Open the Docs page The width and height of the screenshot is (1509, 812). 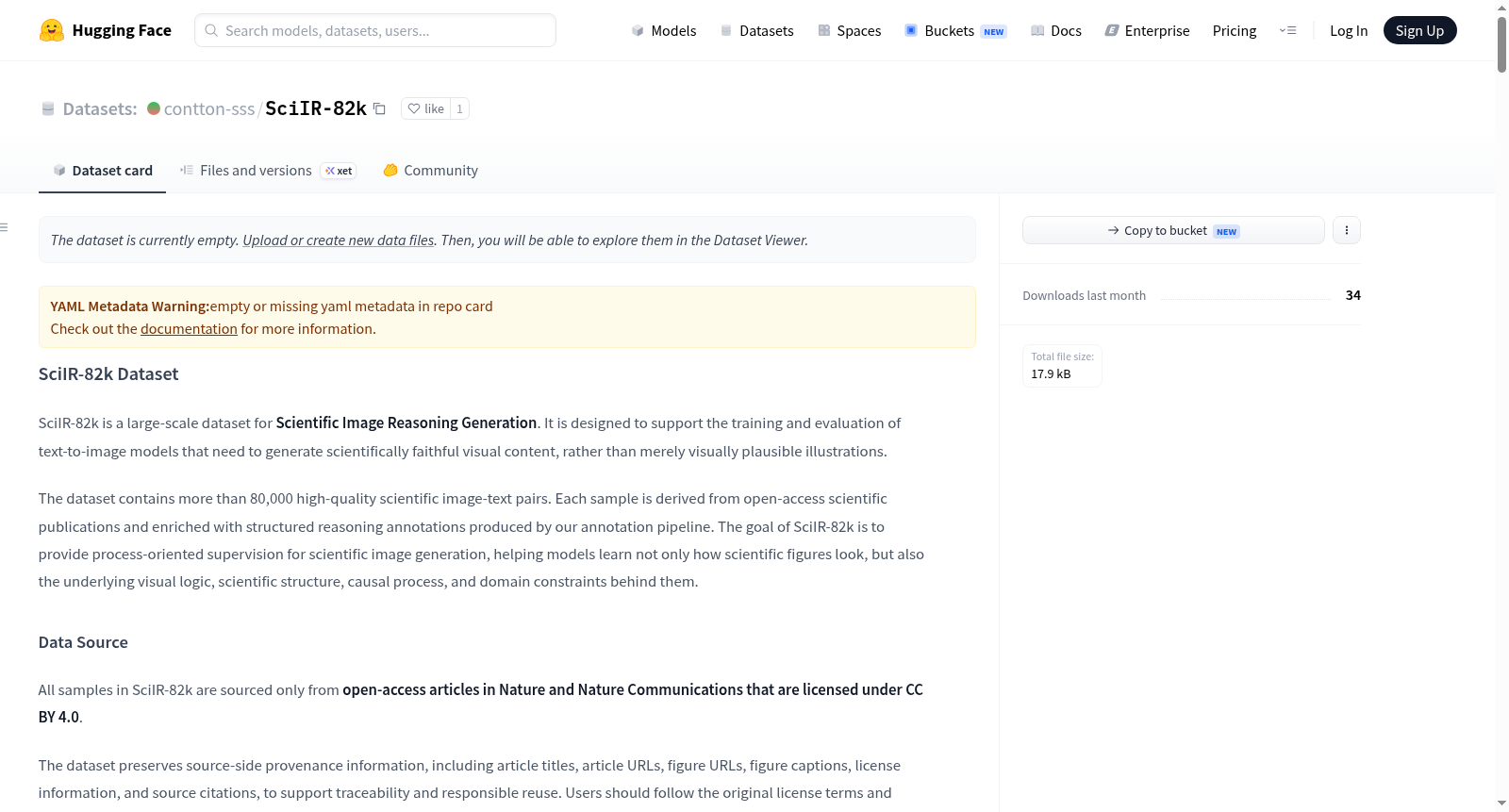1055,30
